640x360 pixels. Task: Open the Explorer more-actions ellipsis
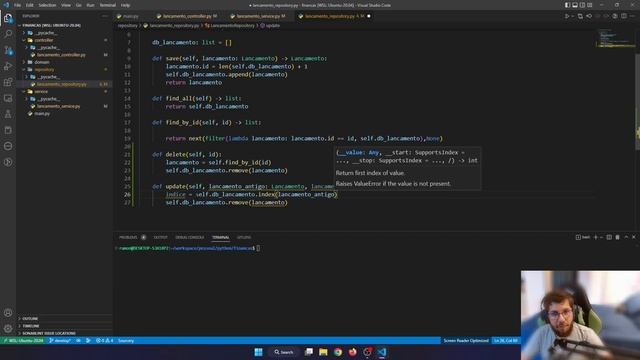(105, 16)
